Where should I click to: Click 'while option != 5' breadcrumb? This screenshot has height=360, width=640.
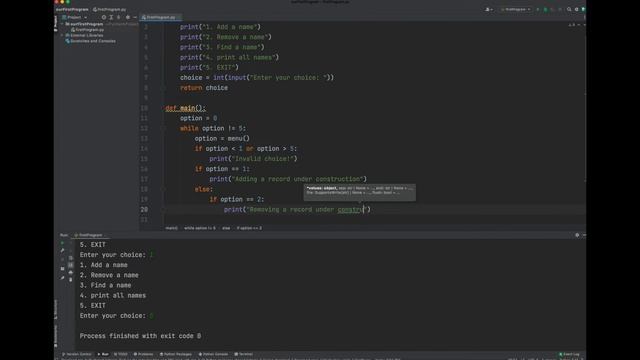click(x=200, y=228)
